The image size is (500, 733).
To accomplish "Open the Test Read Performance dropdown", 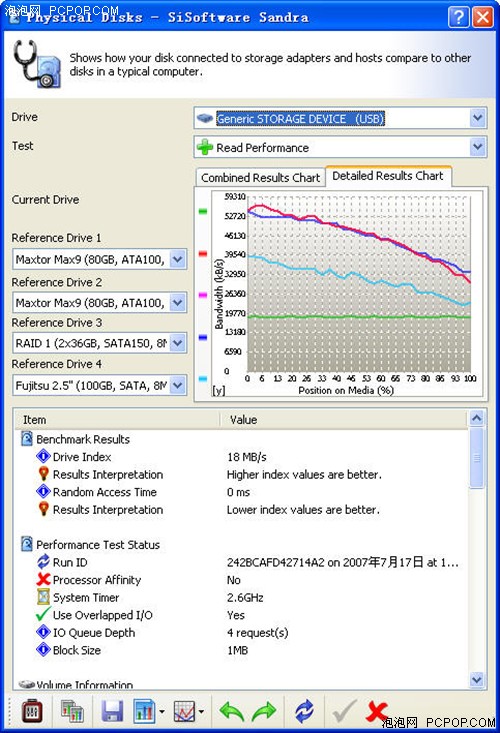I will pos(477,147).
